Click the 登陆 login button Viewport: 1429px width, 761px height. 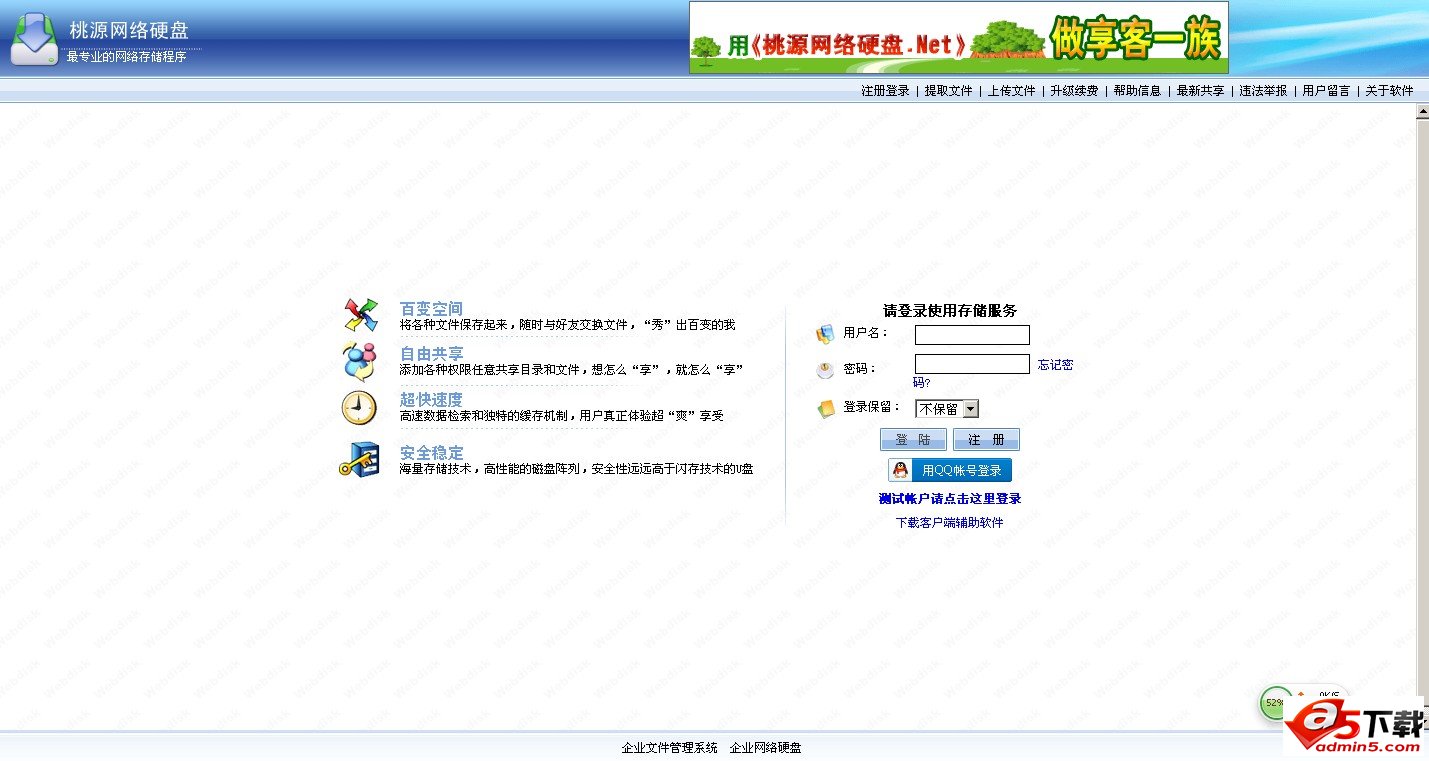coord(913,440)
